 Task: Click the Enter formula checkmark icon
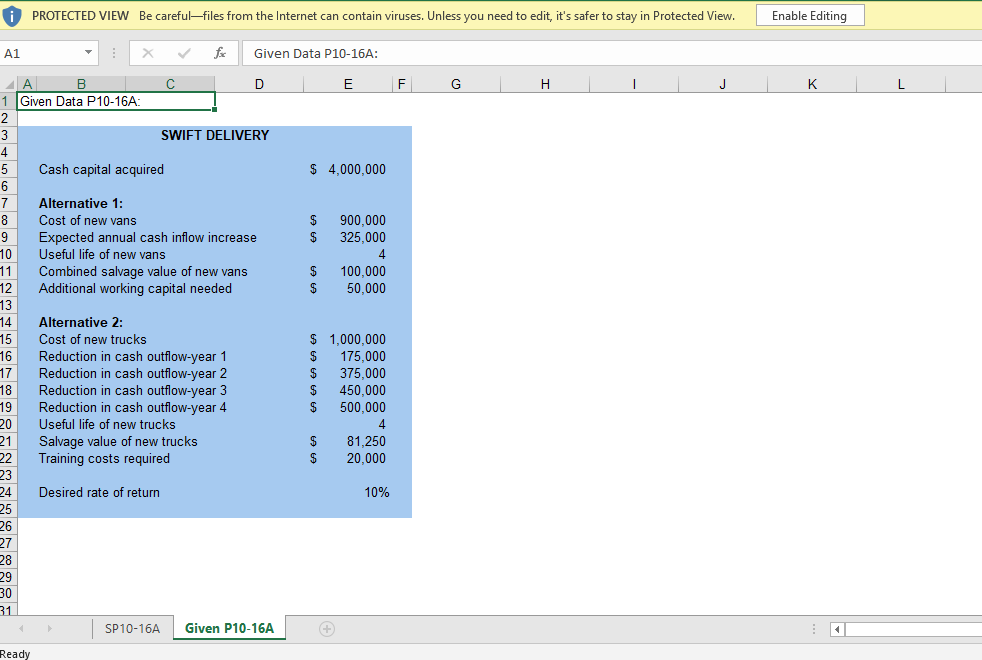(x=184, y=53)
